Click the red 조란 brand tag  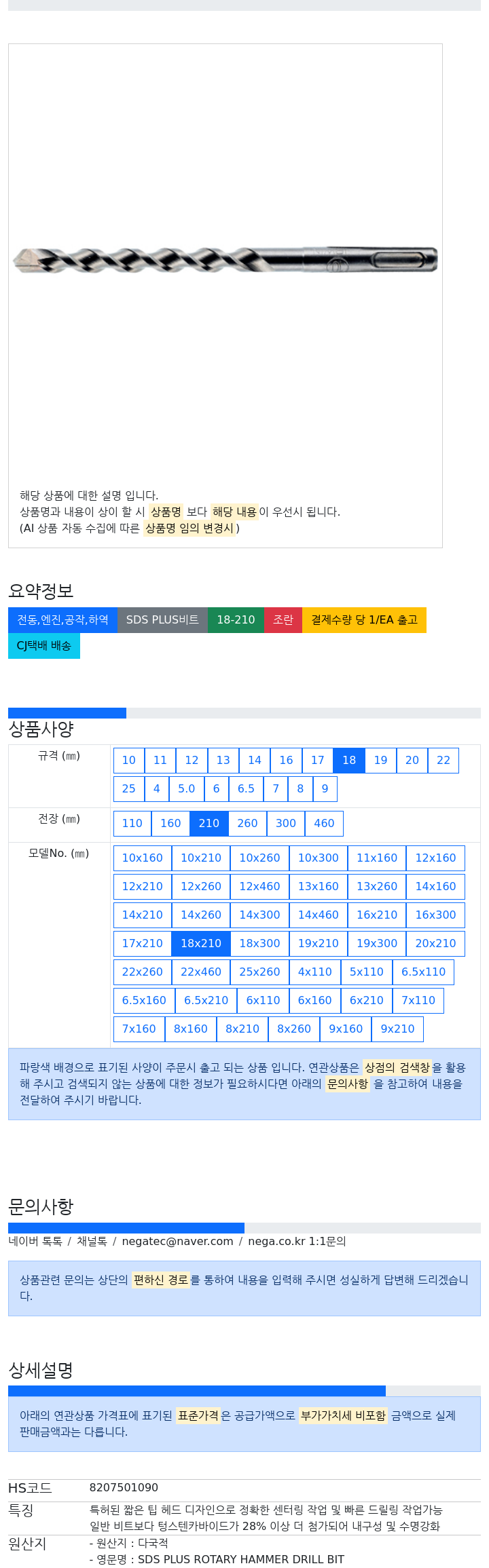pos(283,620)
